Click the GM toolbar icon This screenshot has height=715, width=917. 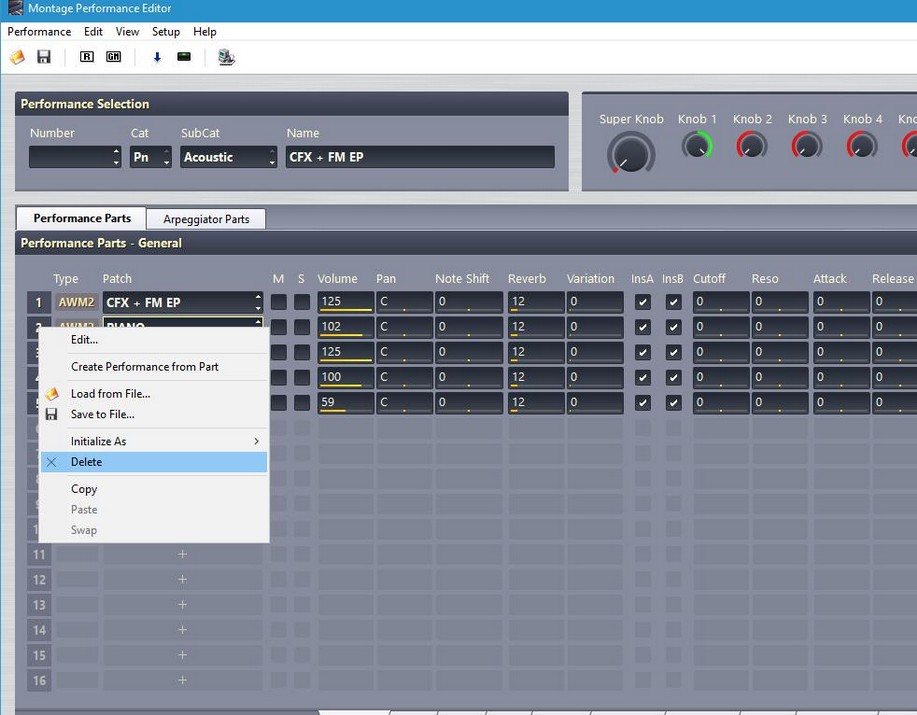(113, 57)
